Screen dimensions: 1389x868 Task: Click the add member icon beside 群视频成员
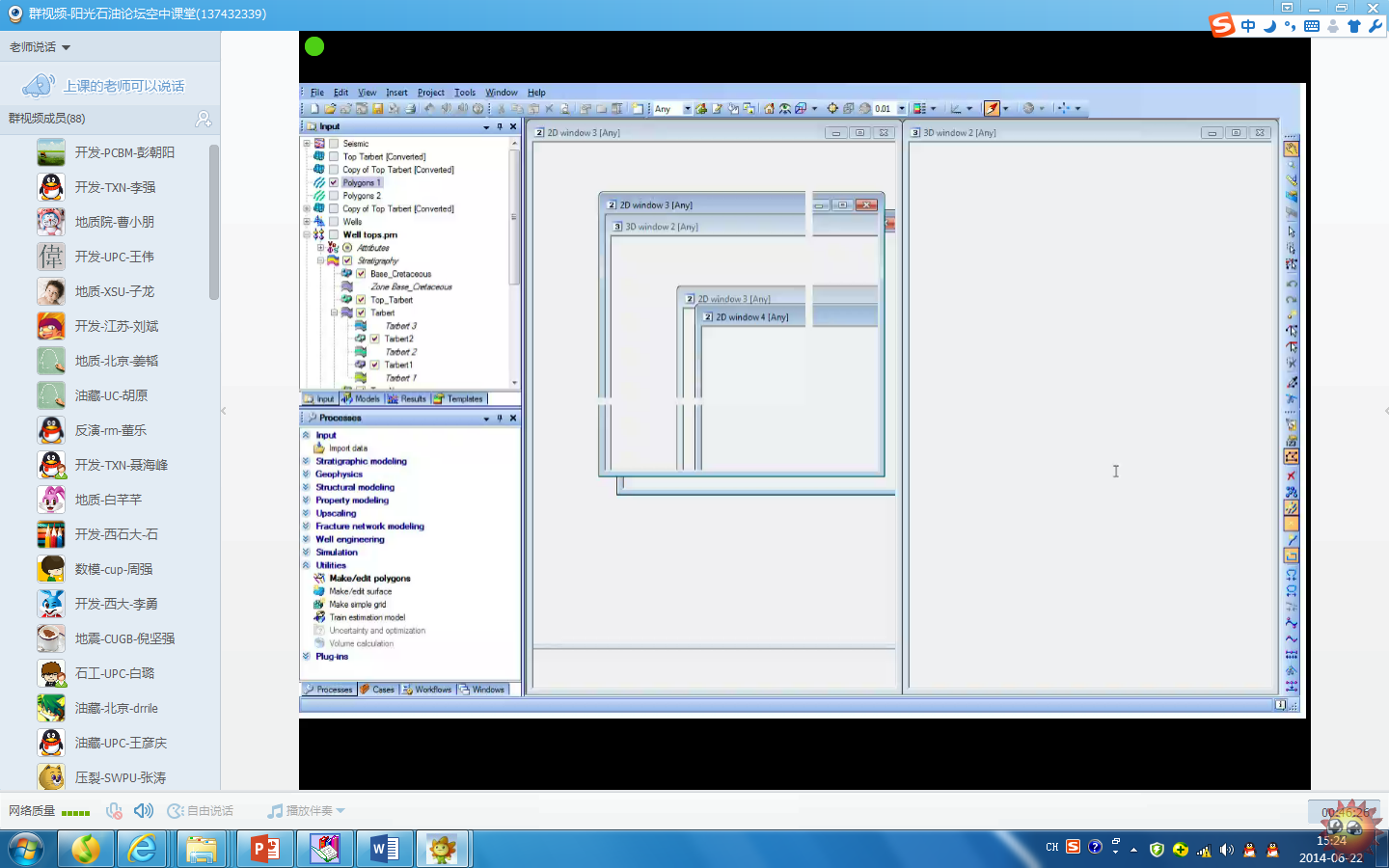pyautogui.click(x=204, y=119)
